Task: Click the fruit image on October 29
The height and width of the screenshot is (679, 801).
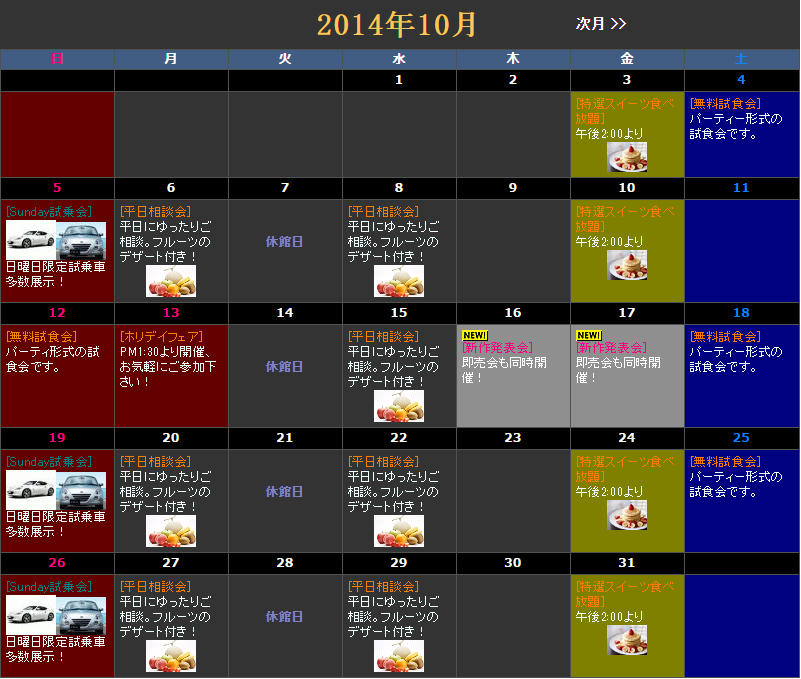Action: (399, 656)
